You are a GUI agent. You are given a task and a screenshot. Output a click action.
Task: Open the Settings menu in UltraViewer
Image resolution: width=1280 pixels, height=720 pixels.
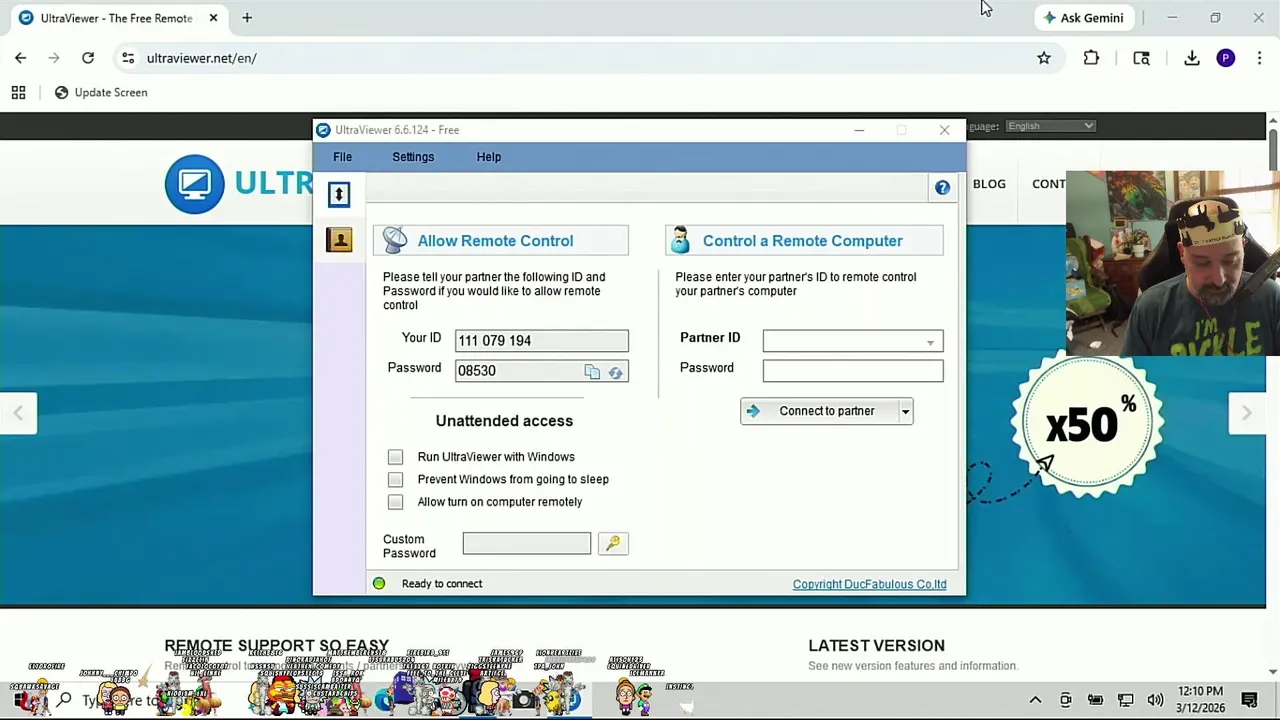[413, 157]
